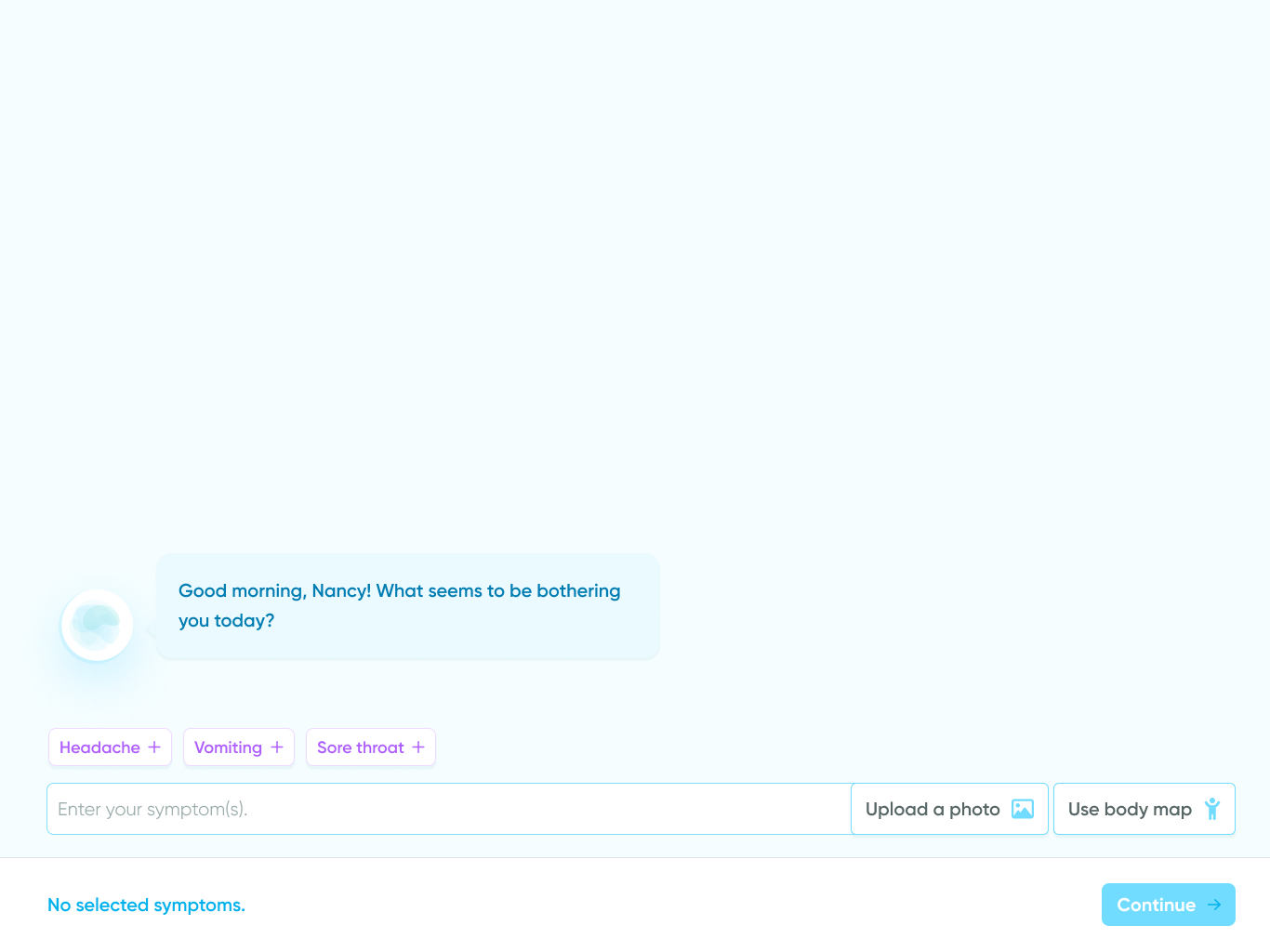This screenshot has width=1270, height=952.
Task: Click the plus icon next to Headache
Action: [154, 747]
